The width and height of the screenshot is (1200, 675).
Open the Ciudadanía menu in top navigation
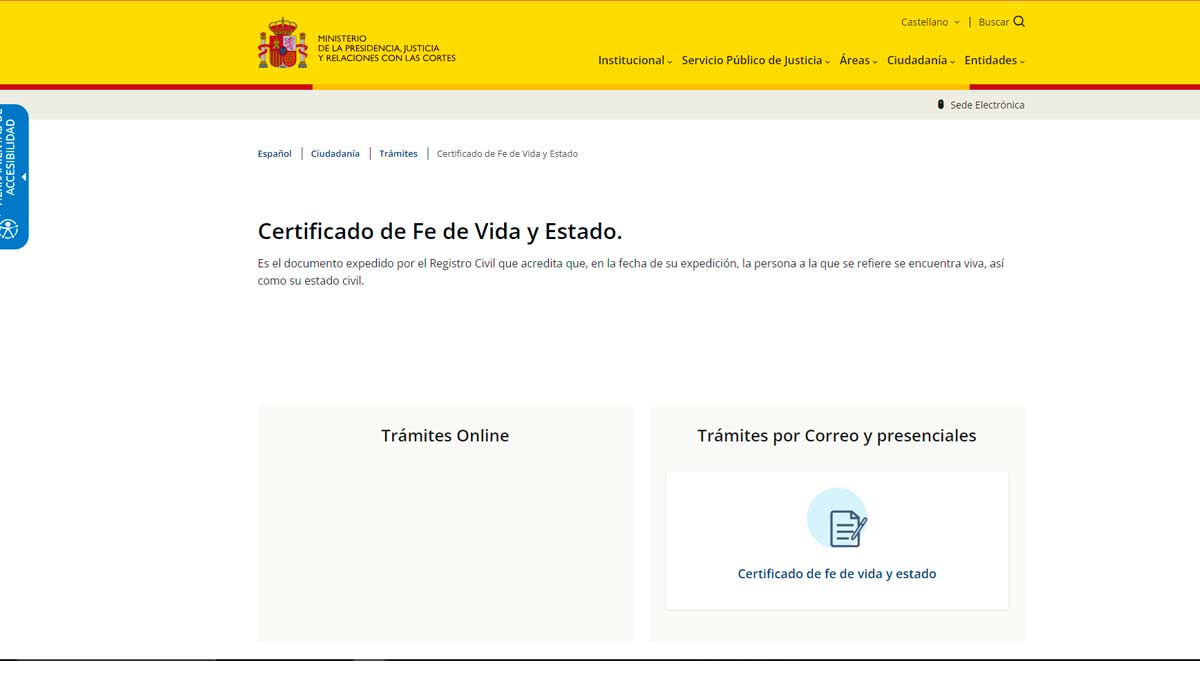coord(920,61)
